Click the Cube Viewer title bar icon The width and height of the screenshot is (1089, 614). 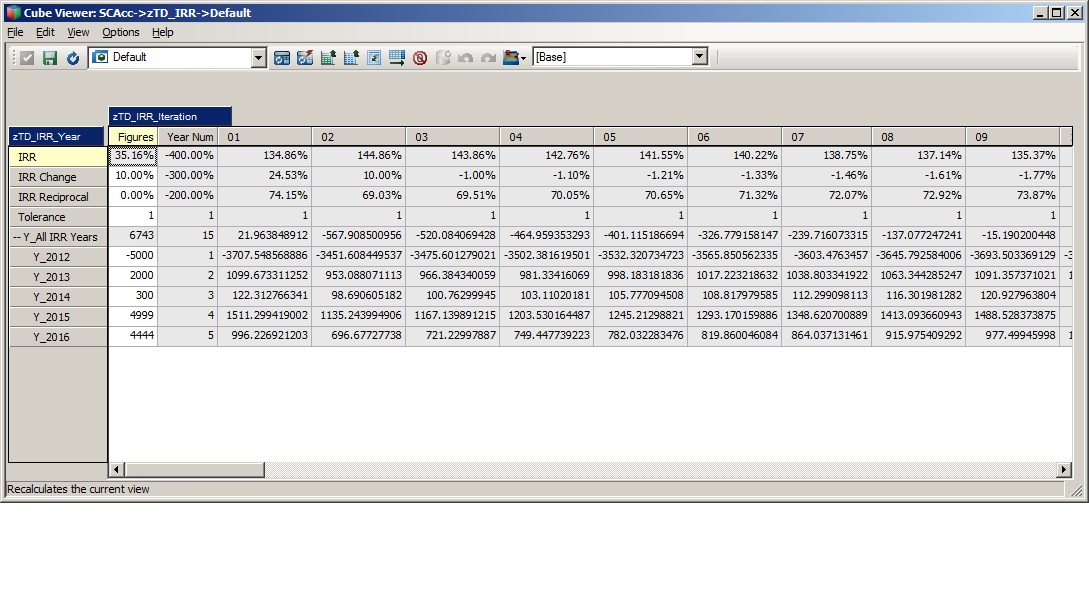pos(13,13)
